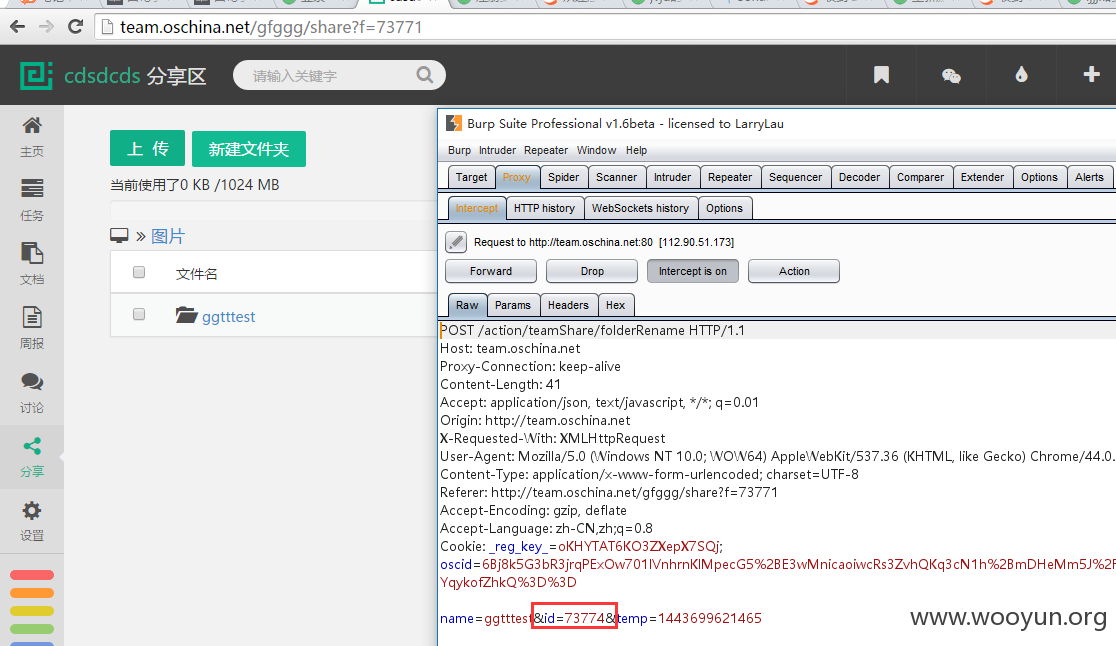
Task: Switch to the top-level Options tab
Action: pyautogui.click(x=1039, y=177)
